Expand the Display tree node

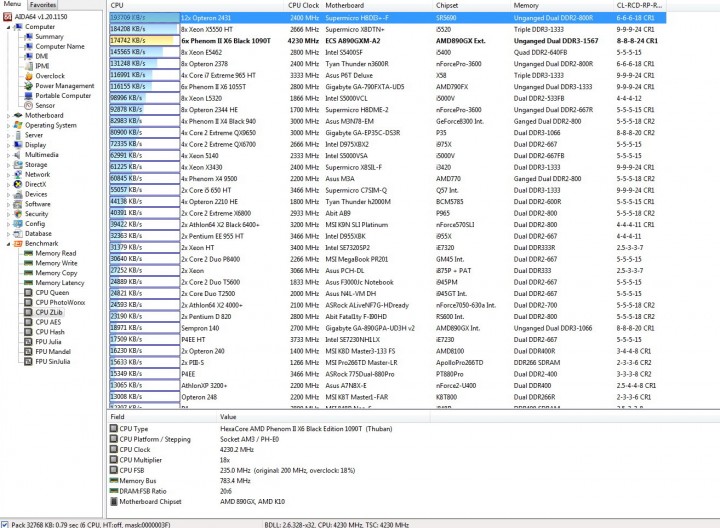coord(8,145)
